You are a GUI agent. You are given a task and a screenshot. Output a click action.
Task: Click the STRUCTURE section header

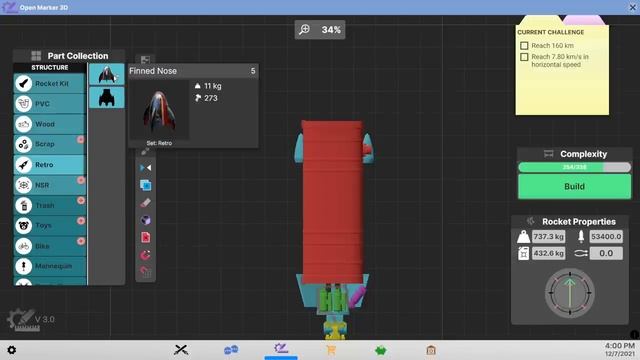[x=50, y=67]
